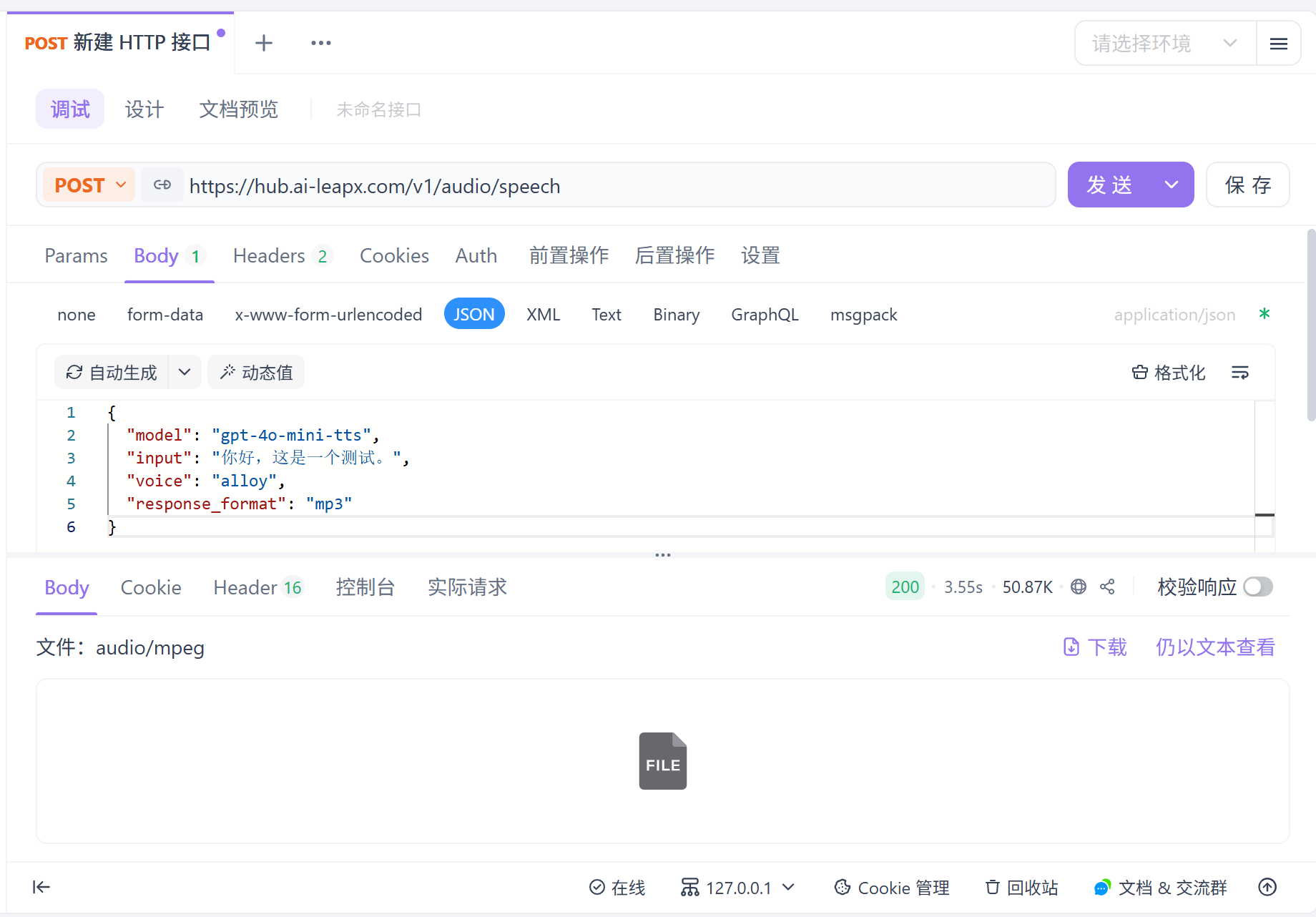Click the 下载 download link
The image size is (1316, 917).
pyautogui.click(x=1095, y=647)
